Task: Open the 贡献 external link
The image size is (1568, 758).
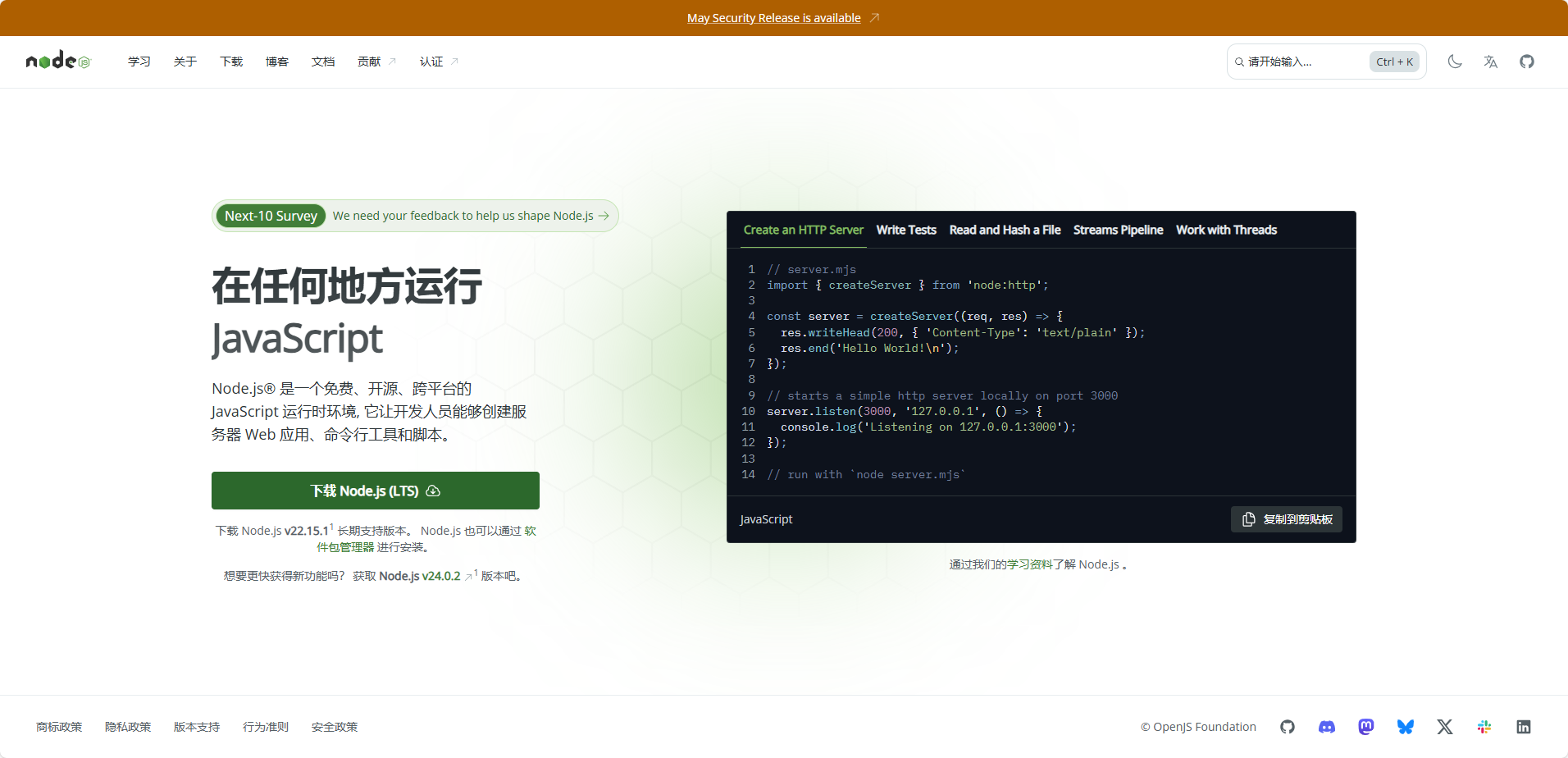Action: click(x=376, y=62)
